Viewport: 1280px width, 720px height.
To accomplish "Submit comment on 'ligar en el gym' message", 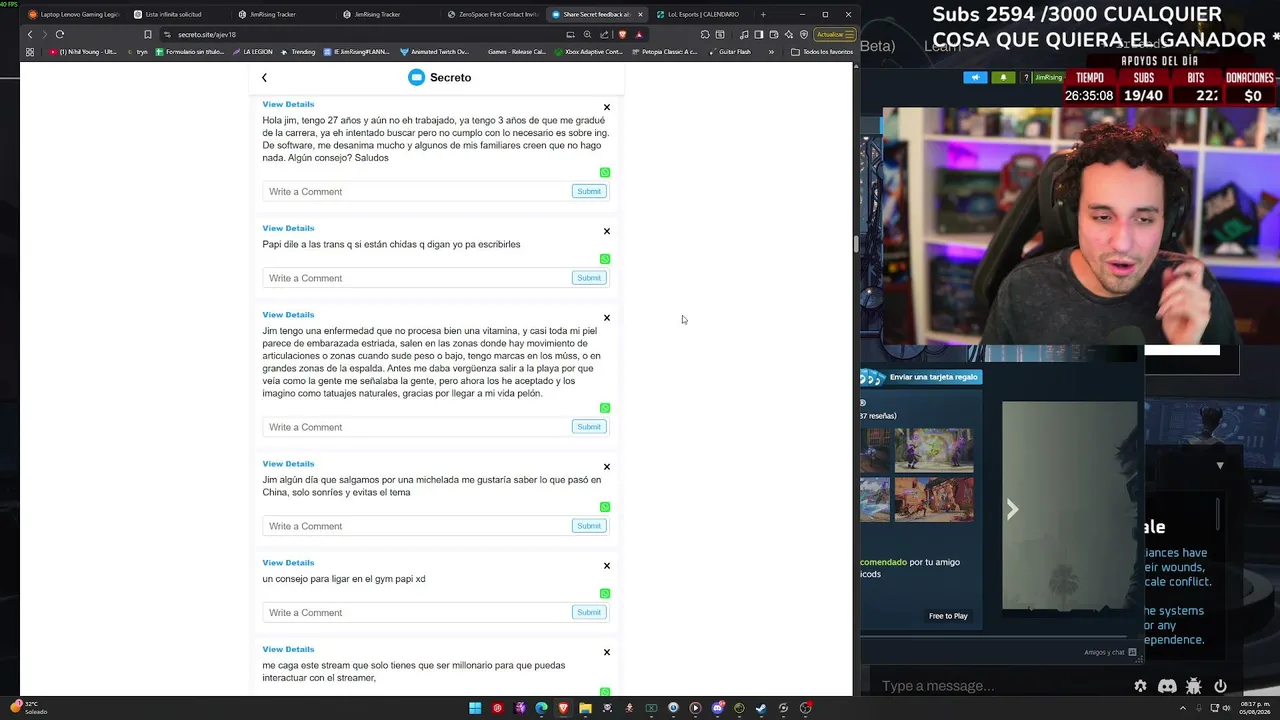I will click(589, 612).
